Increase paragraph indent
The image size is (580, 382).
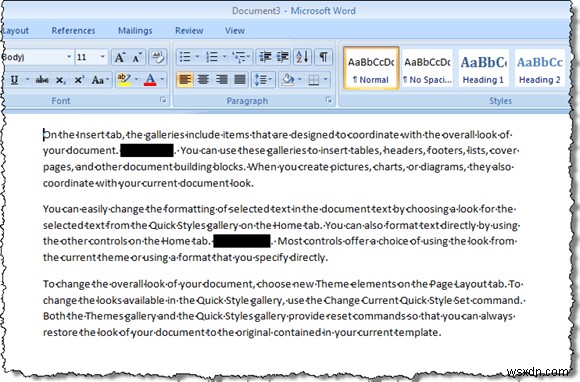click(x=283, y=57)
